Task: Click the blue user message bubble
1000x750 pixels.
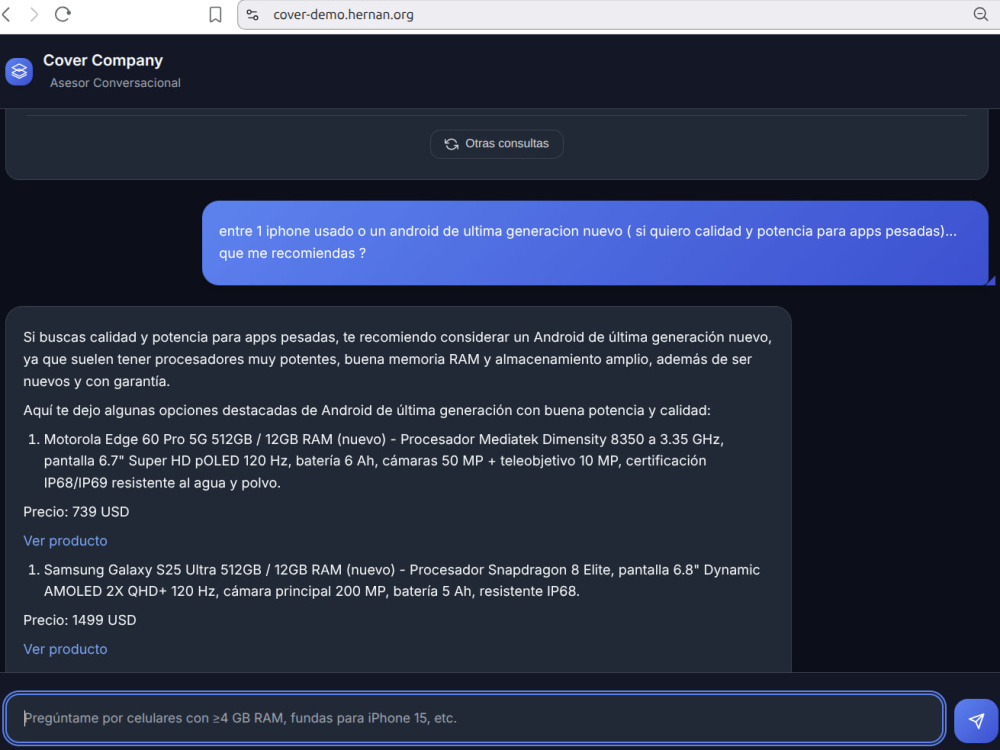Action: tap(595, 243)
